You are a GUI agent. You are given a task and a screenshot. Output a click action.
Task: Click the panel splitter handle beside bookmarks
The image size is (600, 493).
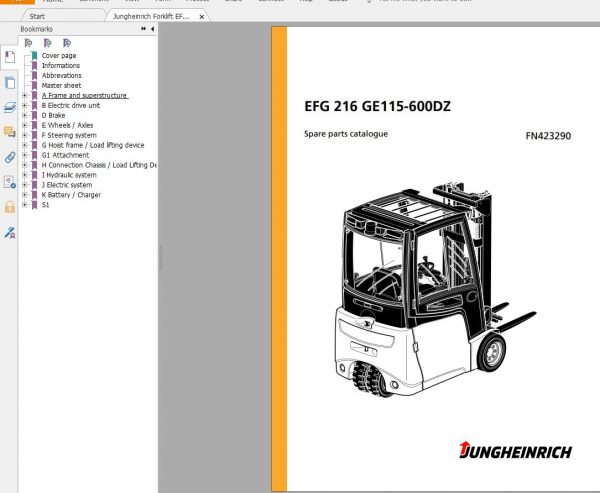tap(161, 258)
